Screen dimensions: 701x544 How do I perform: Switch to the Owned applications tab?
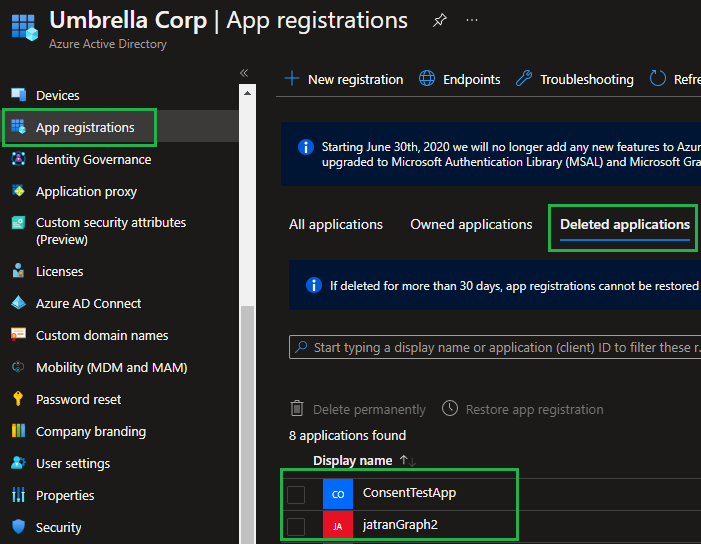tap(471, 224)
